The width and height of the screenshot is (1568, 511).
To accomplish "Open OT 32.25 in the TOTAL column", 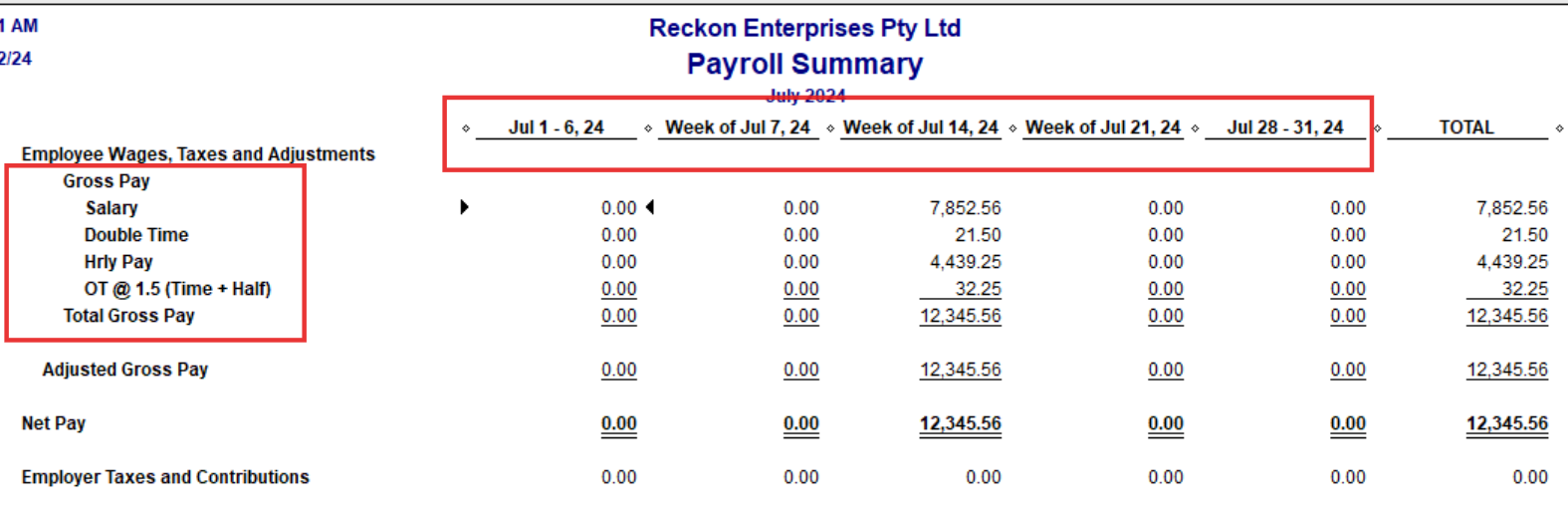I will point(1525,289).
